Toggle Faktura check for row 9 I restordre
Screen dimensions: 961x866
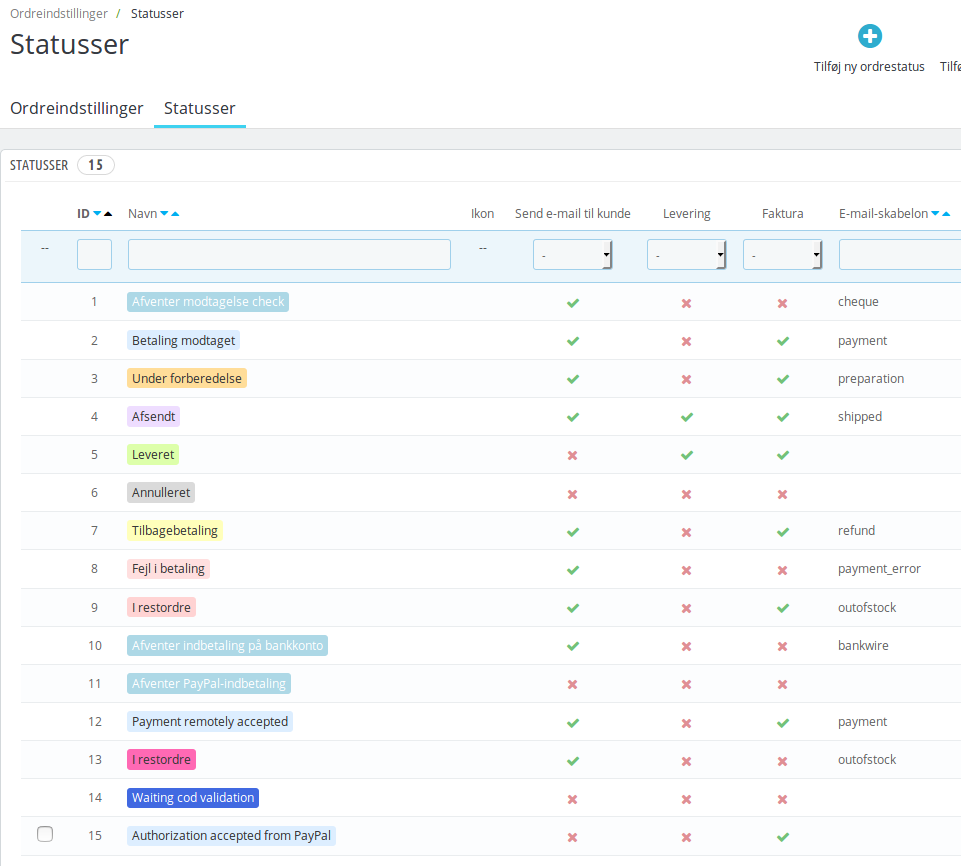pos(783,608)
